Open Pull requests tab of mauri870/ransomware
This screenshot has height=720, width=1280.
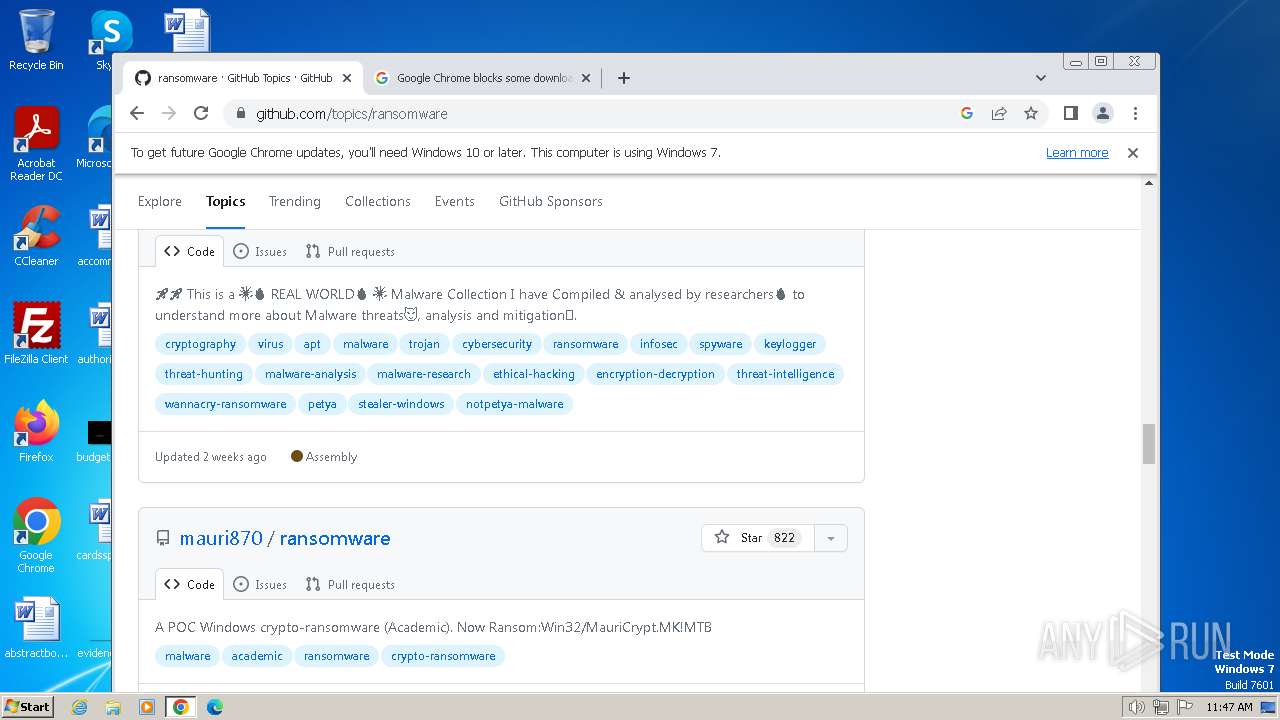[350, 585]
